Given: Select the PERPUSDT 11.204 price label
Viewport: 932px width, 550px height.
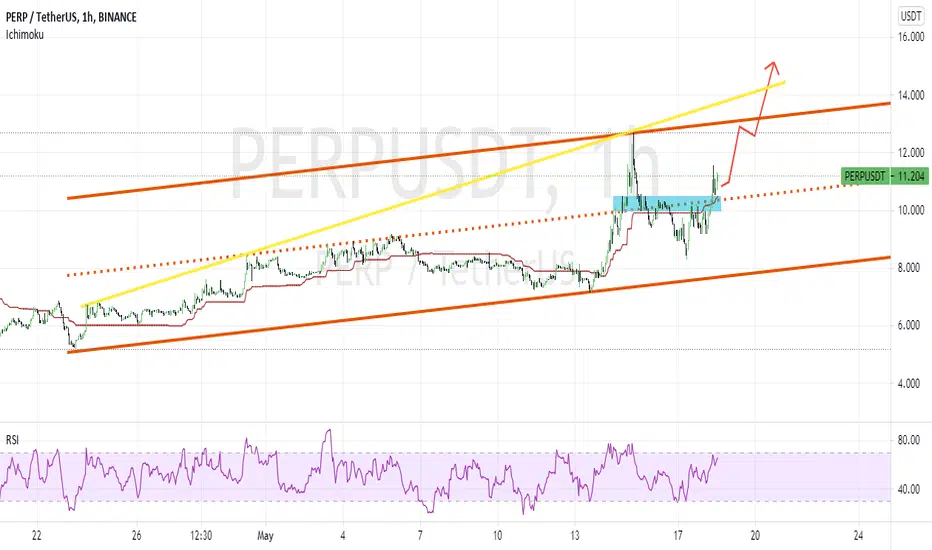Looking at the screenshot, I should click(885, 176).
